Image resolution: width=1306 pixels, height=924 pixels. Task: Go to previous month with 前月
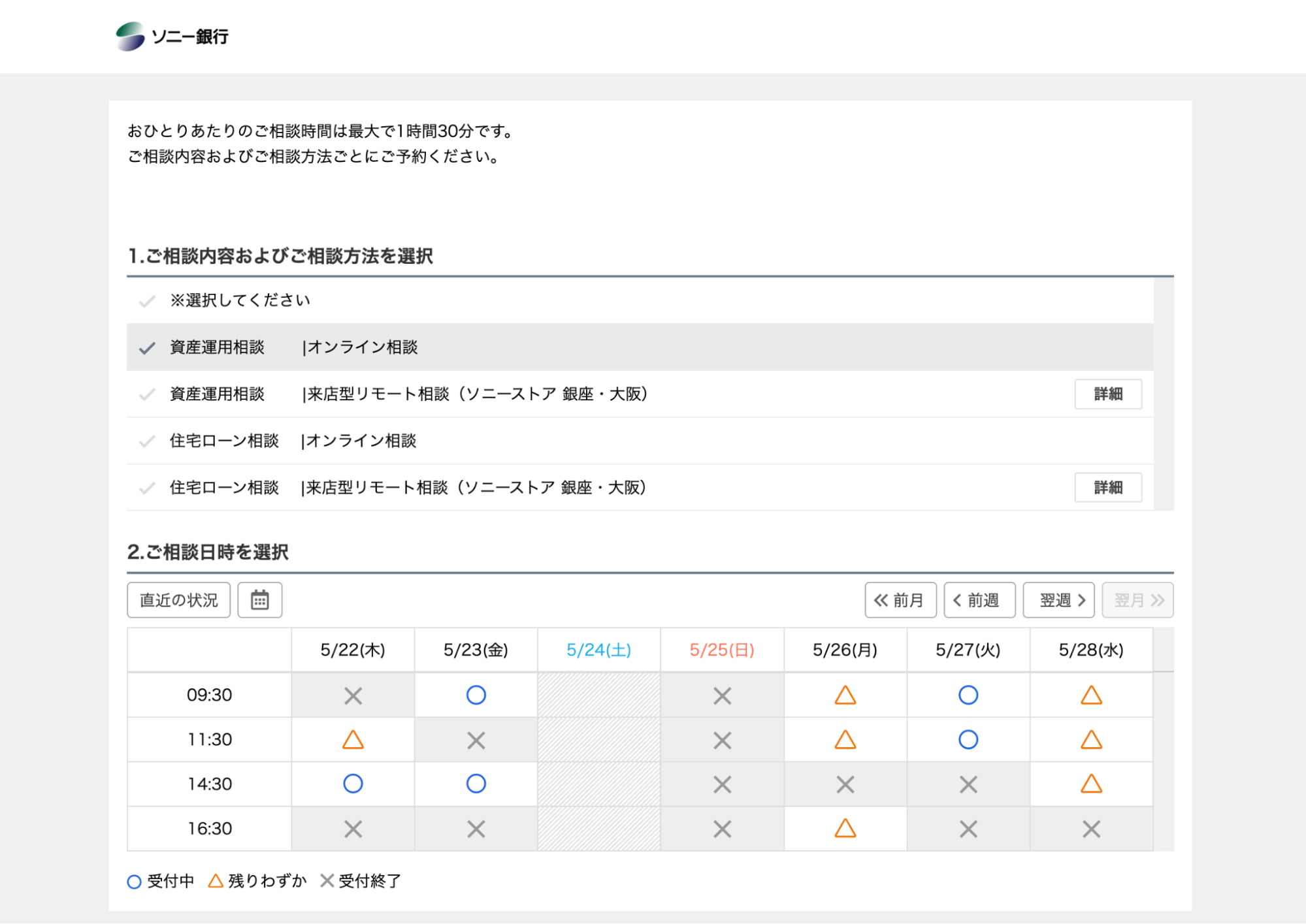(x=900, y=600)
